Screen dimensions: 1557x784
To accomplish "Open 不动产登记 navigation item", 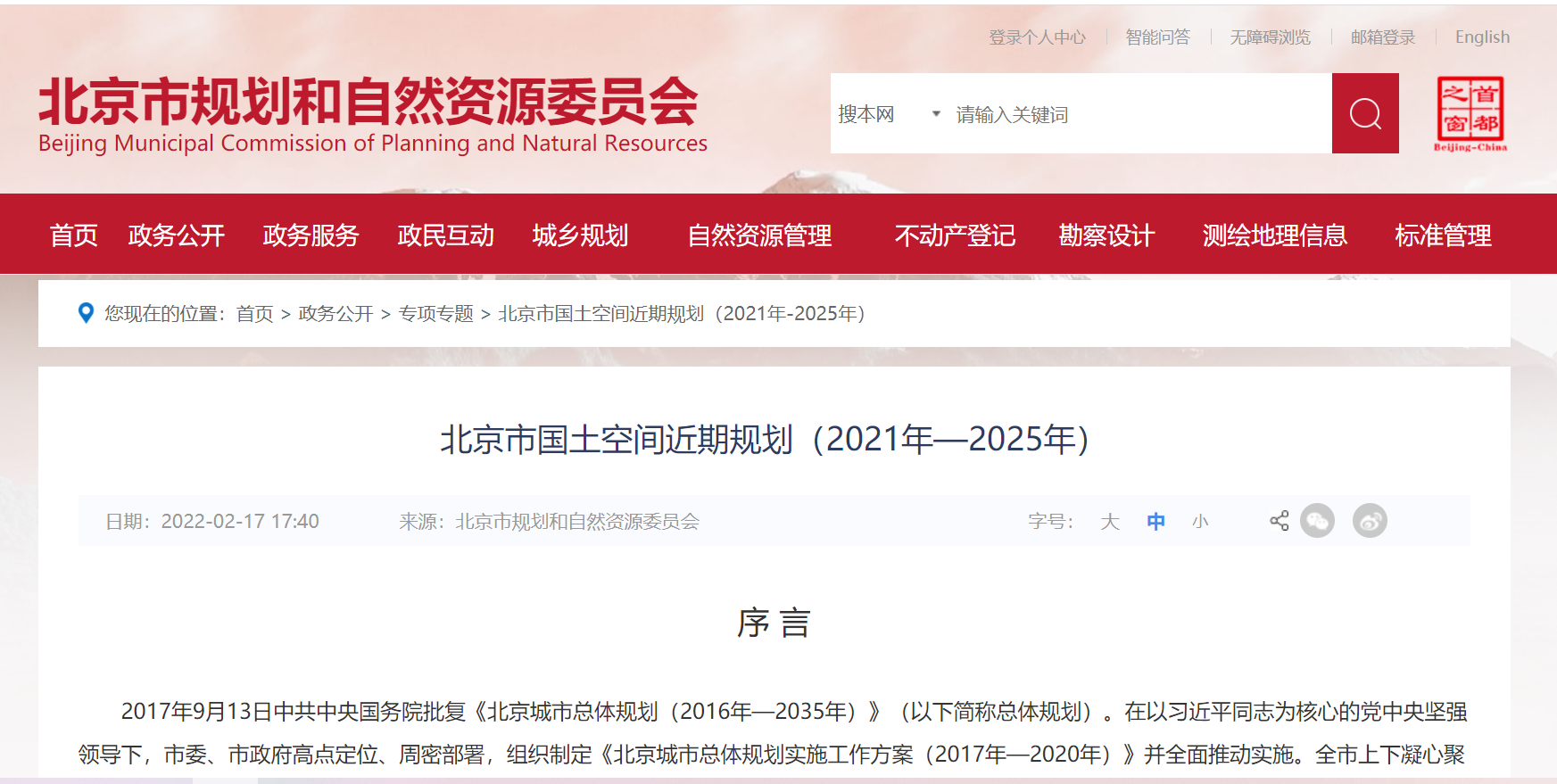I will (955, 235).
